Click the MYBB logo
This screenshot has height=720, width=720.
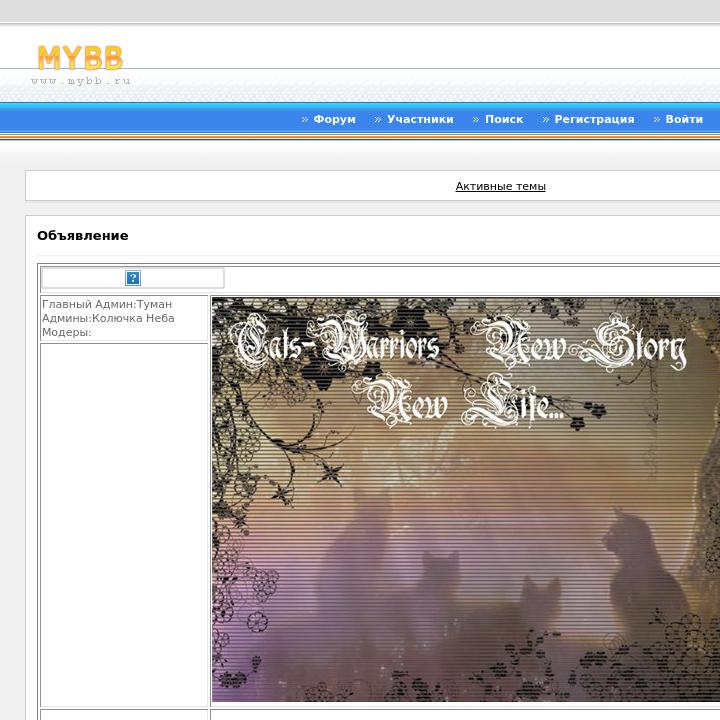[80, 57]
